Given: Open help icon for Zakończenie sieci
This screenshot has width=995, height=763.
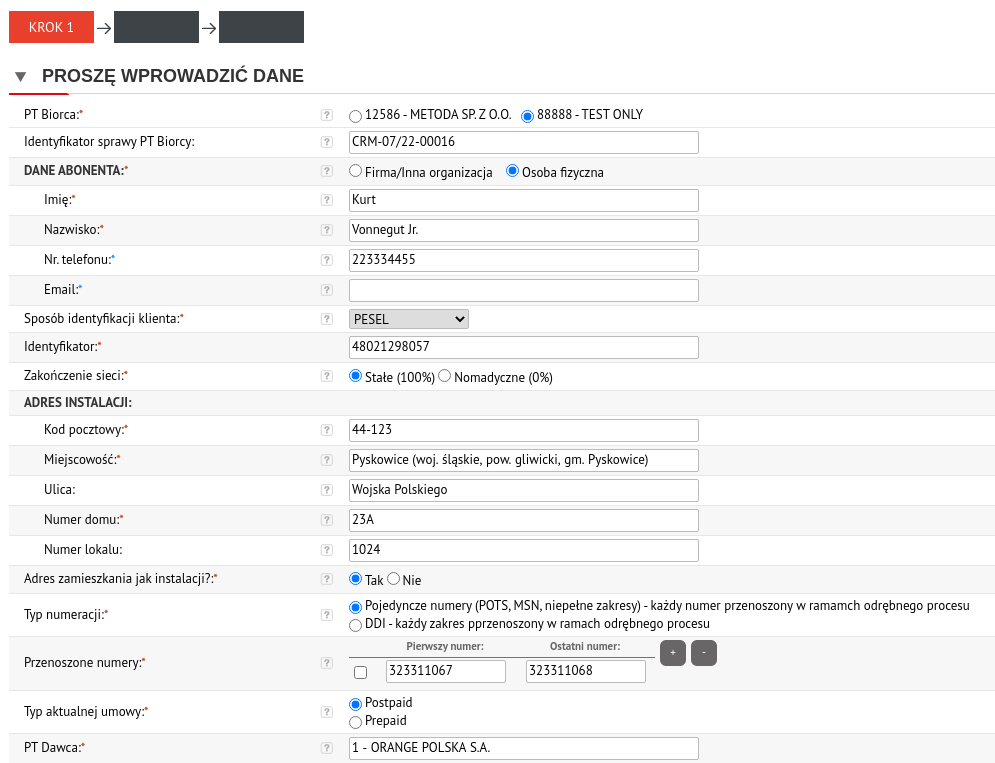Looking at the screenshot, I should (x=327, y=376).
